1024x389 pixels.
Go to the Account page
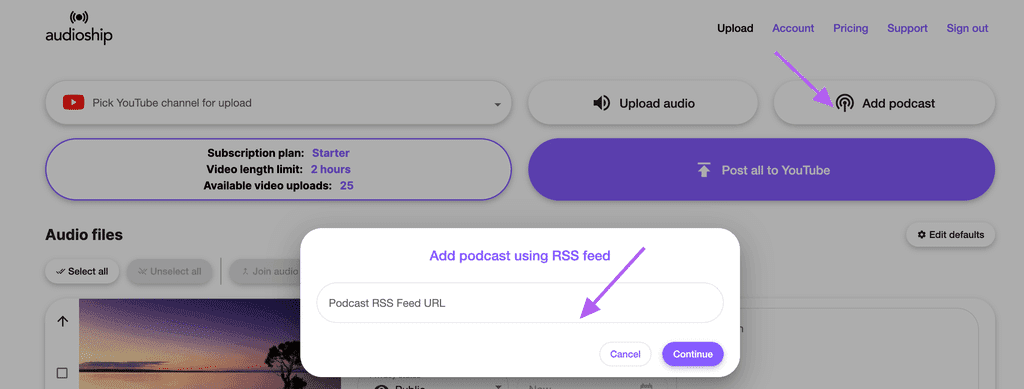(793, 28)
